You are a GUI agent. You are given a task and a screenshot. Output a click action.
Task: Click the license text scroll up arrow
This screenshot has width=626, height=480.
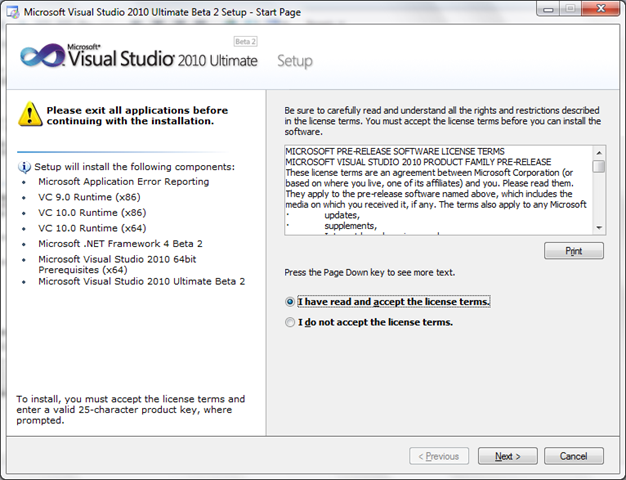pos(599,153)
